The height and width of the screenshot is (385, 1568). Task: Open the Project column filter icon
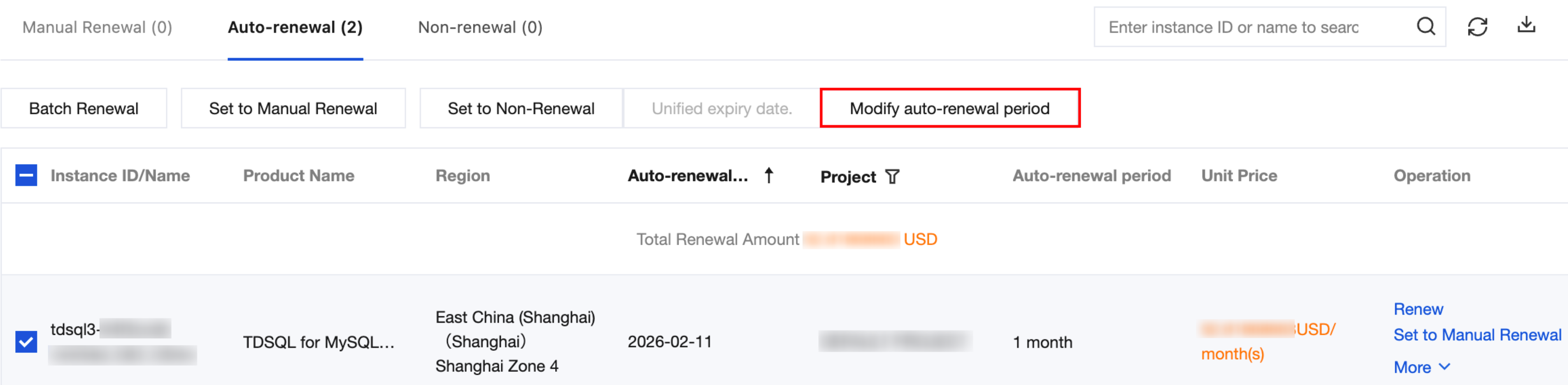click(892, 176)
